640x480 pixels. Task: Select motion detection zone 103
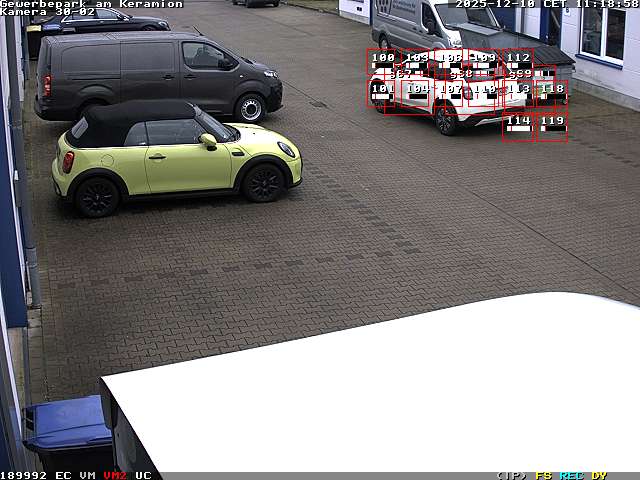click(x=416, y=63)
